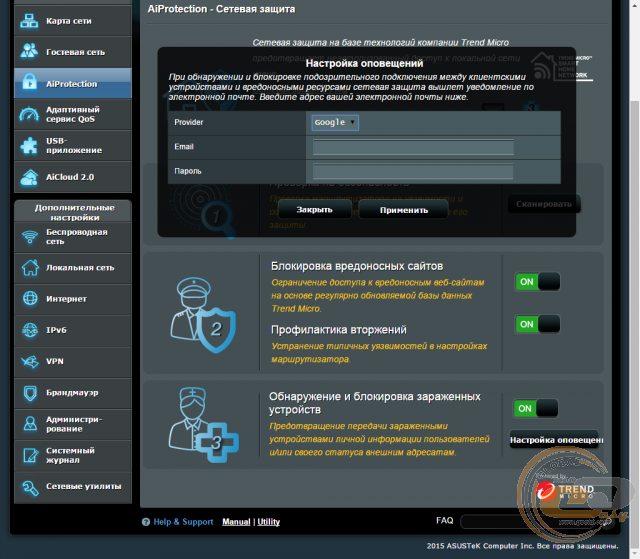Click the Internet globe icon
This screenshot has height=559, width=640.
coord(30,299)
